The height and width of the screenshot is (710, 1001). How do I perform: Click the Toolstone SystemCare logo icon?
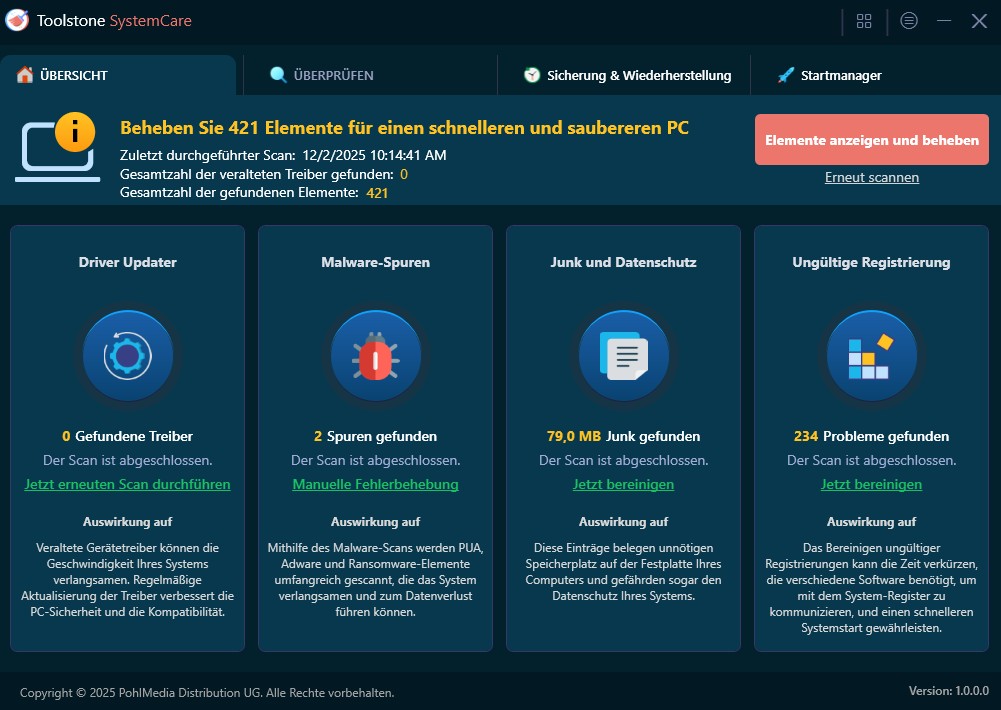point(17,21)
